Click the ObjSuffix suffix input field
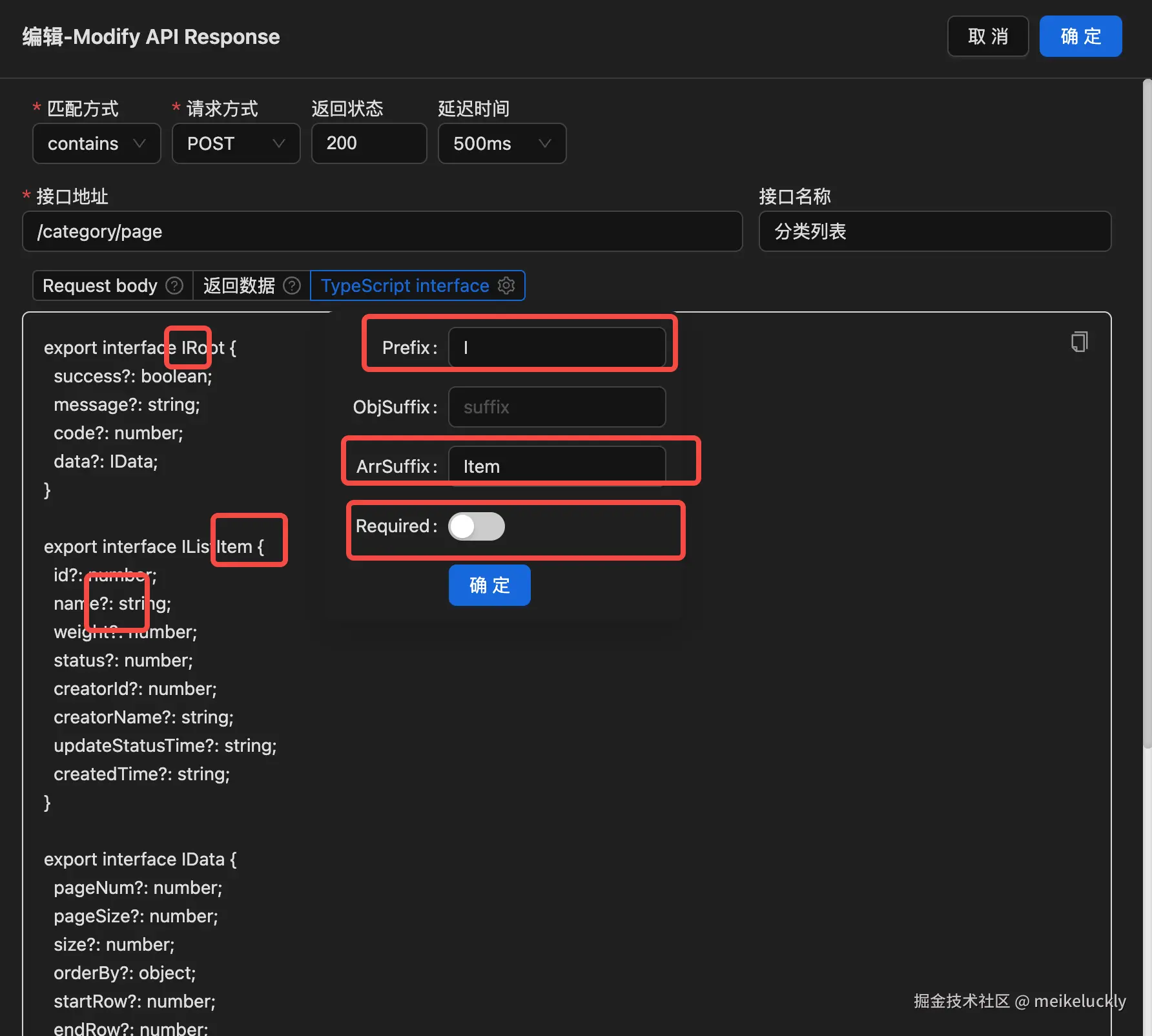1152x1036 pixels. click(x=557, y=407)
